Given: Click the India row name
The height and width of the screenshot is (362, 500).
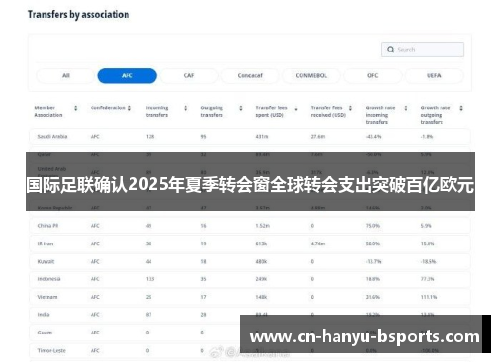Looking at the screenshot, I should coord(43,315).
